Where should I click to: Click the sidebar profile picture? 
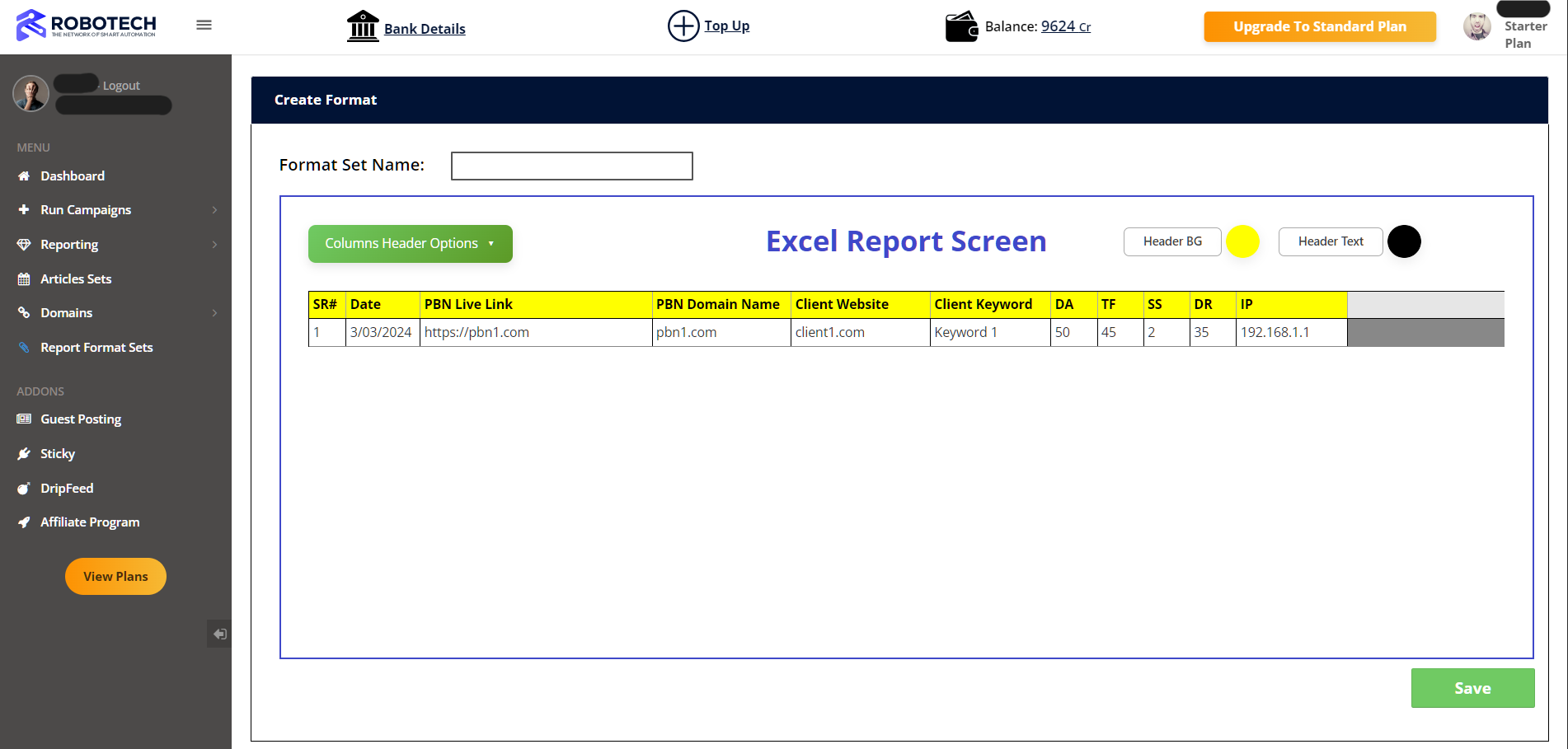[31, 93]
